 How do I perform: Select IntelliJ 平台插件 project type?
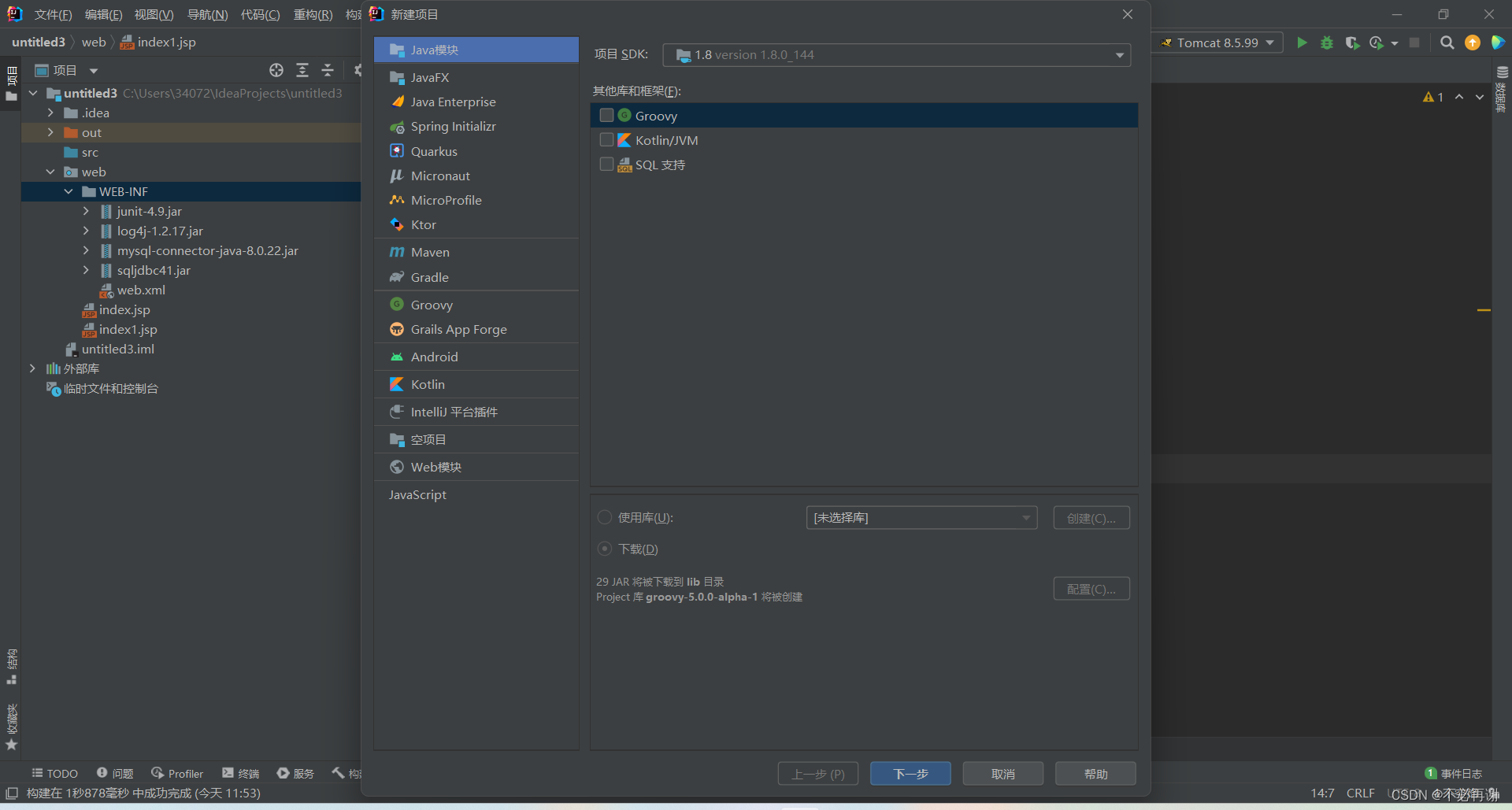476,412
